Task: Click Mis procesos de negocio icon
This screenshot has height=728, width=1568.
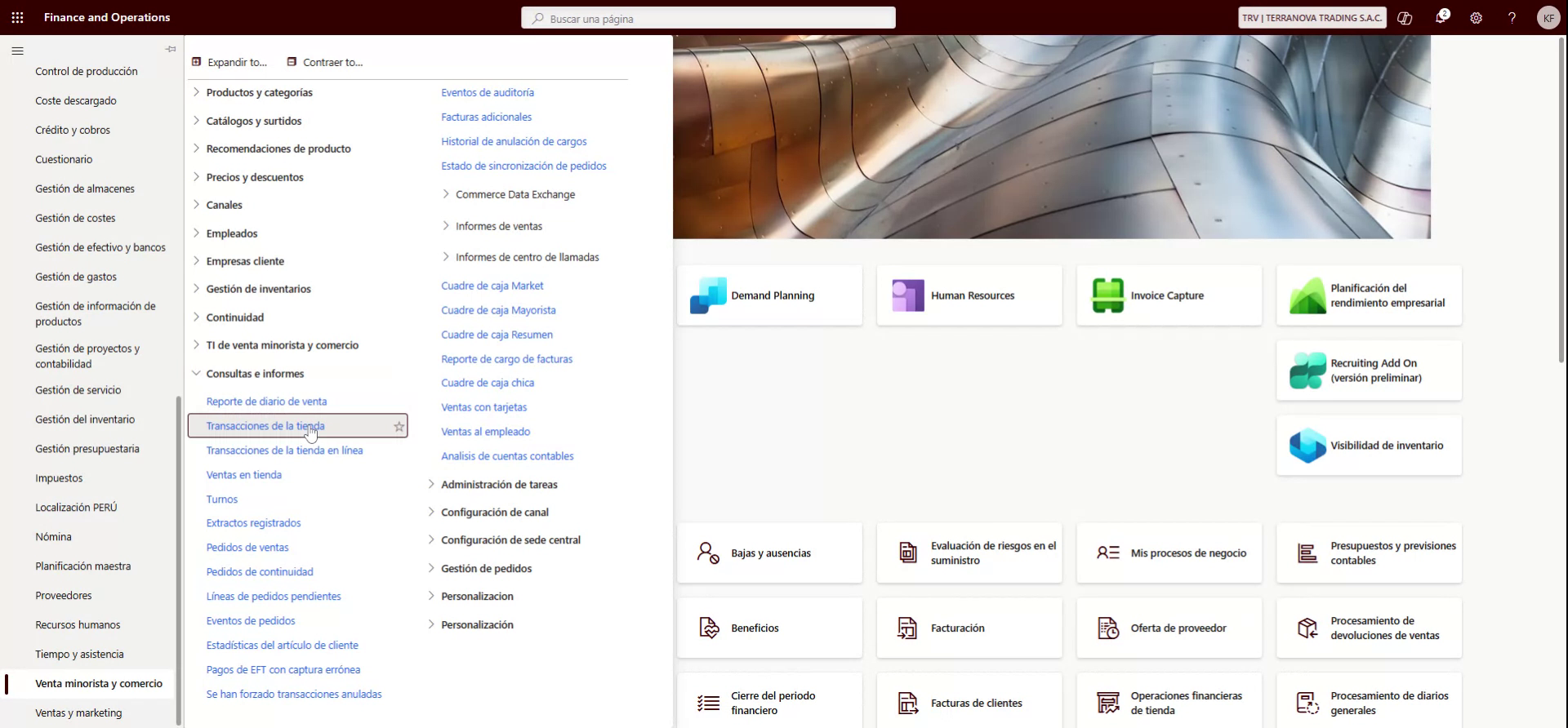Action: click(x=1108, y=553)
